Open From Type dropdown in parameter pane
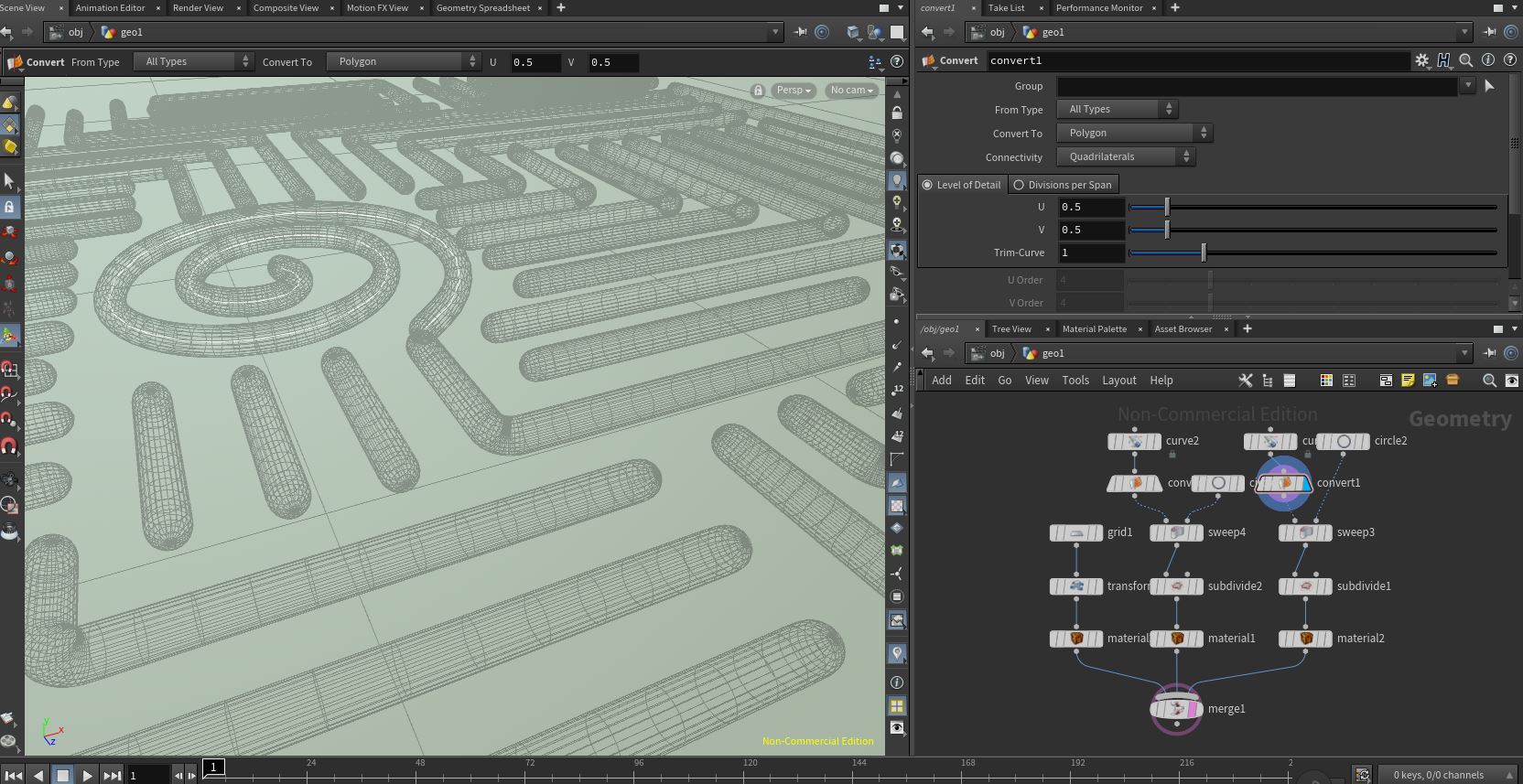This screenshot has height=784, width=1523. point(1117,110)
